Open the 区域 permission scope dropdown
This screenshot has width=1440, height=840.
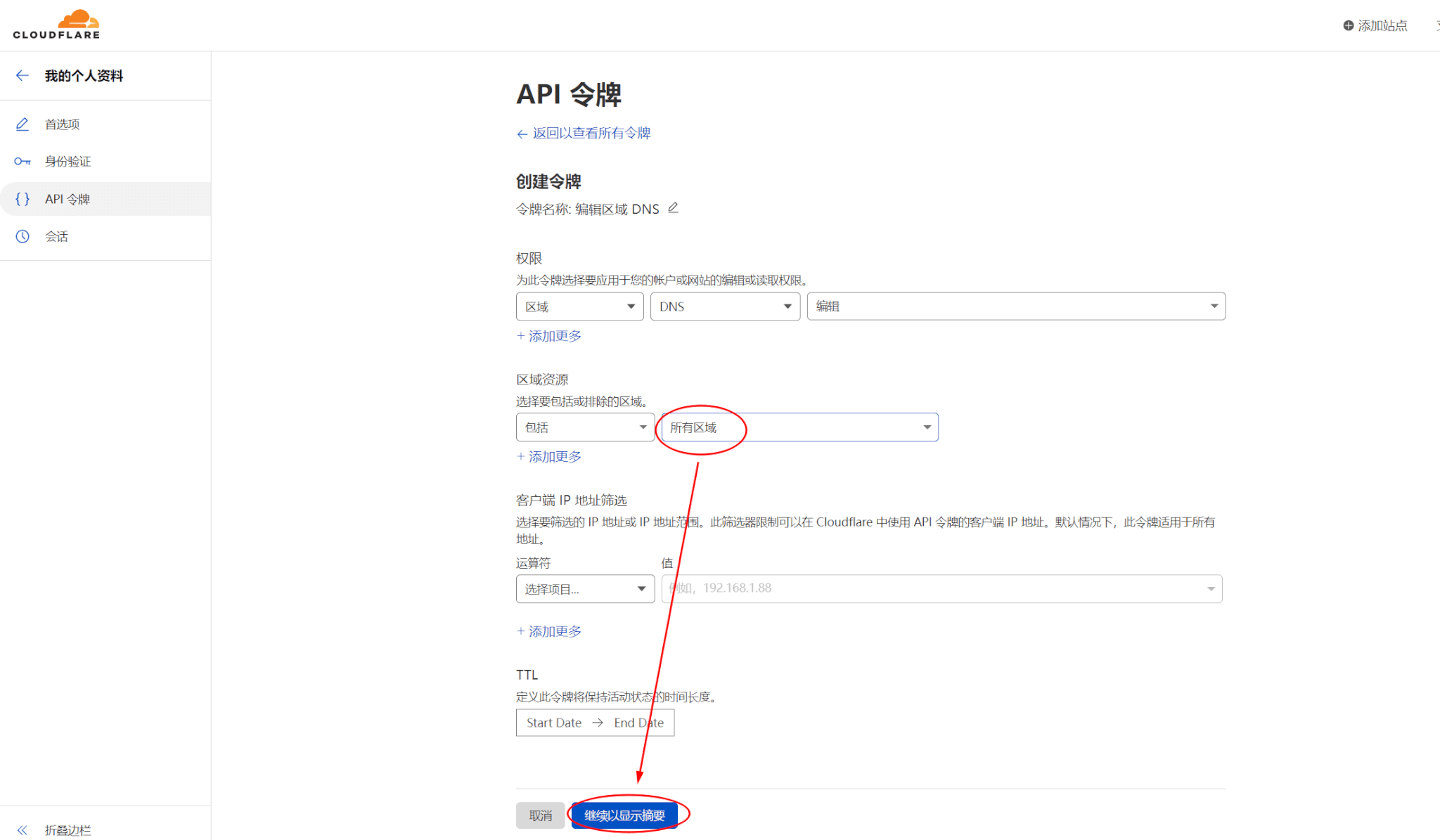pos(579,306)
